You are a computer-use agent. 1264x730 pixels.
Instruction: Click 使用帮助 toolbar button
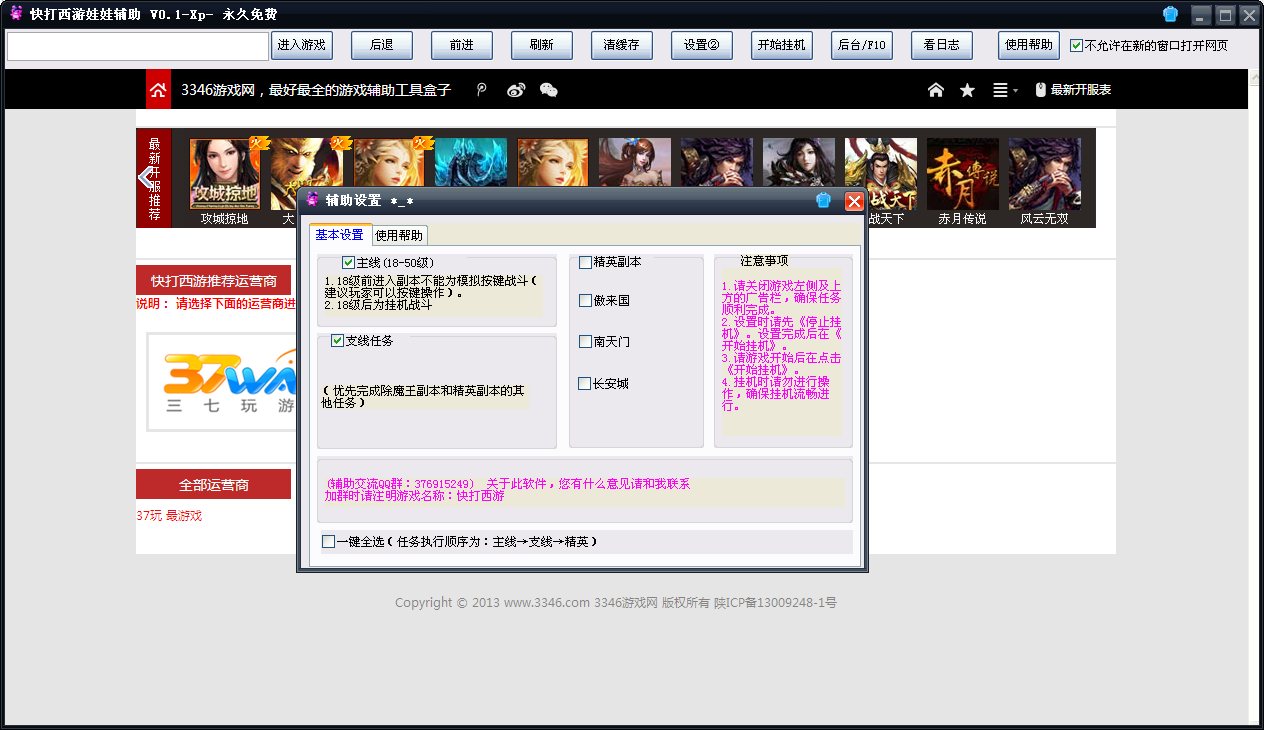1029,45
